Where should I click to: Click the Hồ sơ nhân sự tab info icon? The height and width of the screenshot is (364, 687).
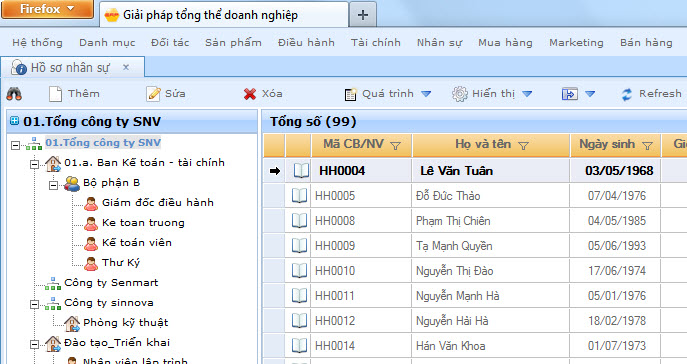coord(19,67)
